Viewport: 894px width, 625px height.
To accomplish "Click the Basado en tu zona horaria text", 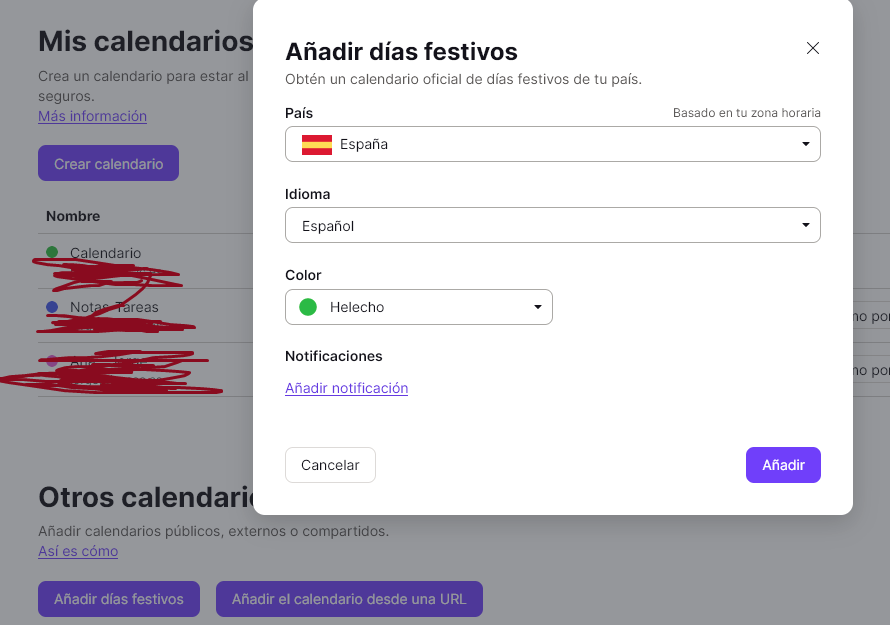I will click(746, 113).
